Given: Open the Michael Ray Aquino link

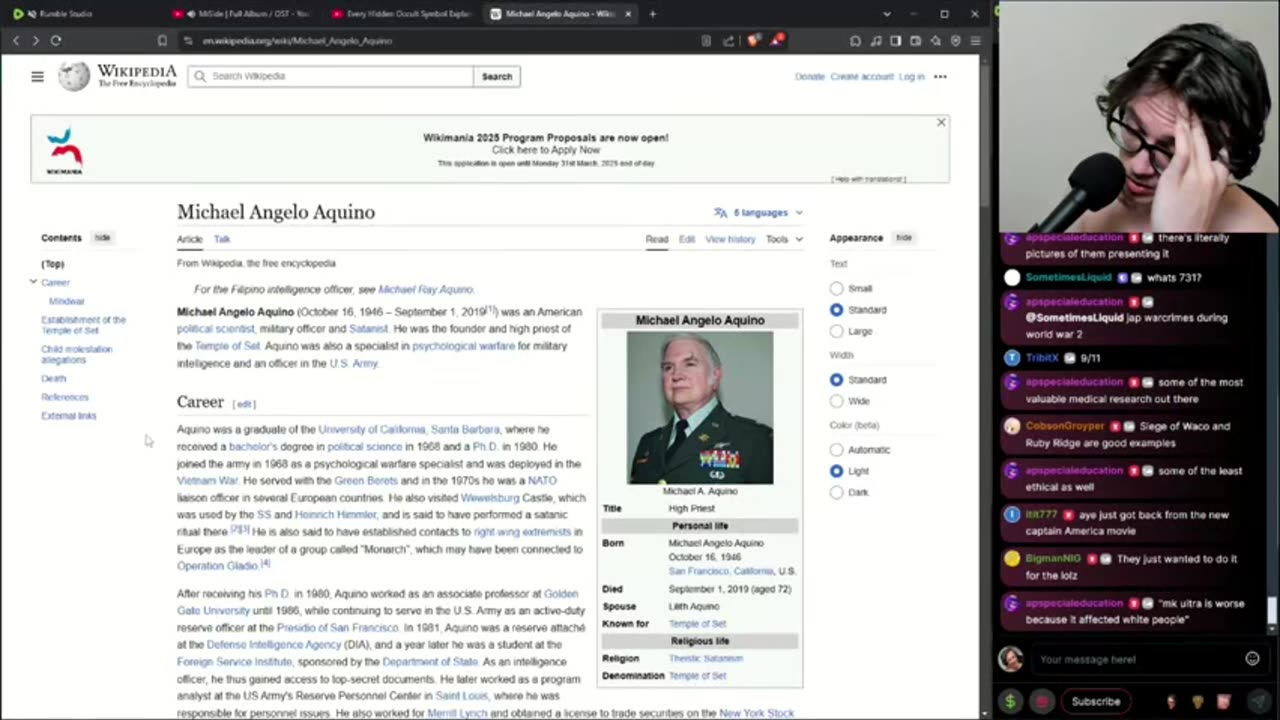Looking at the screenshot, I should tap(425, 289).
